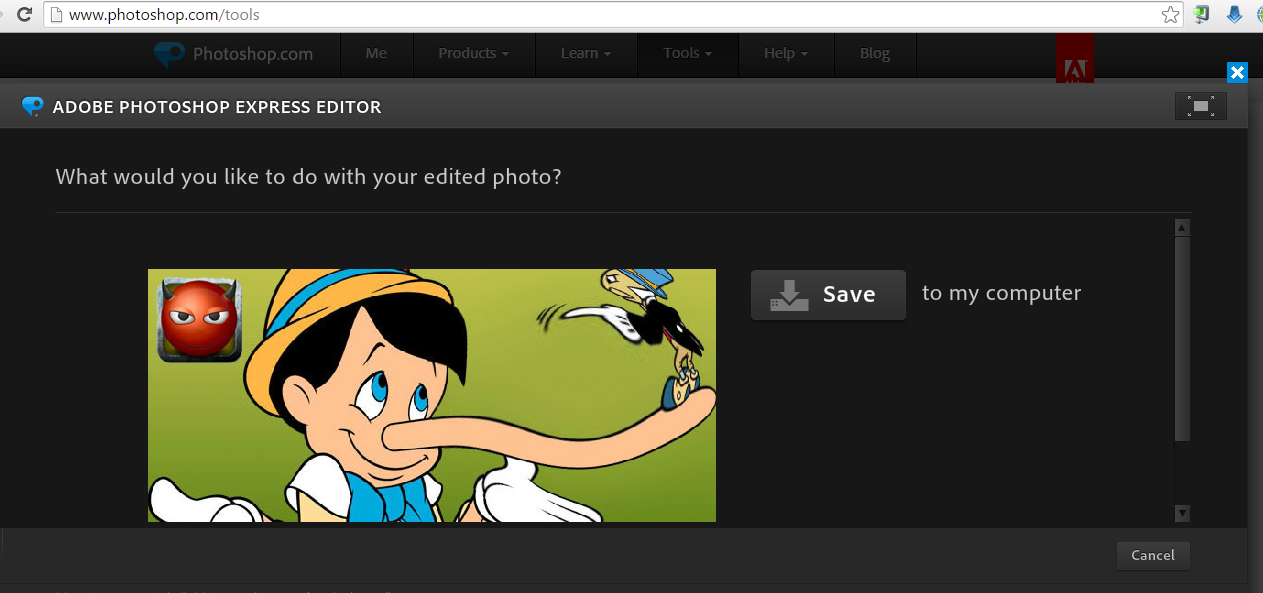Click the scrollbar up arrow

pos(1182,228)
